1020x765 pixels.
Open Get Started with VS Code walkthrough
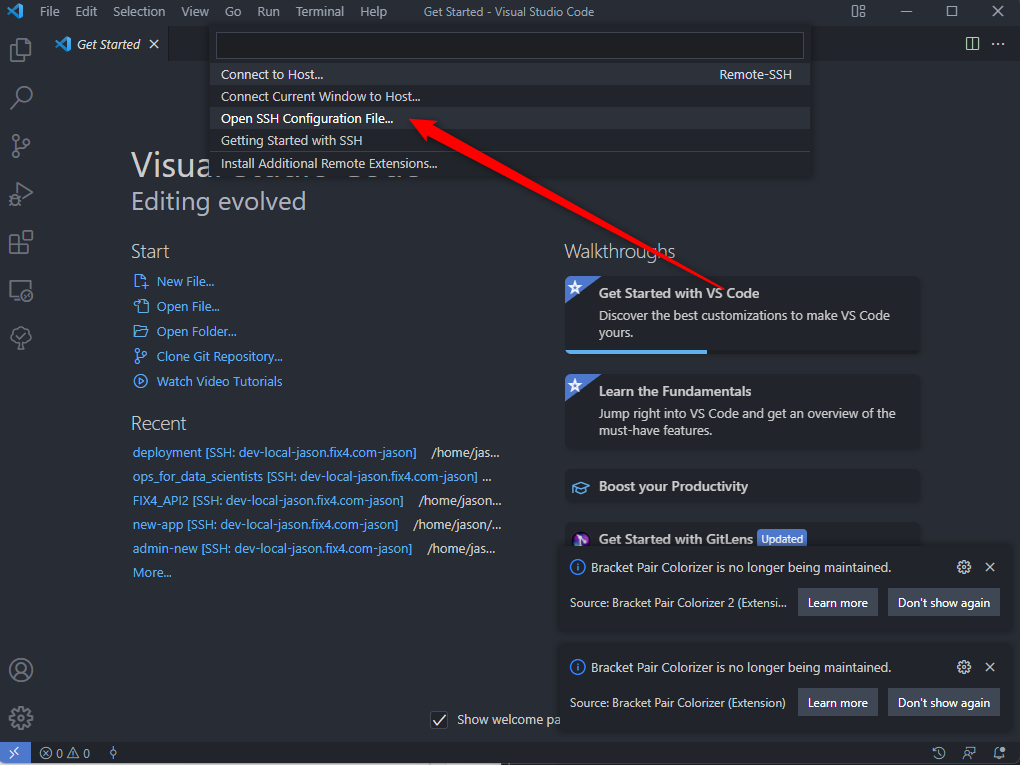coord(742,315)
